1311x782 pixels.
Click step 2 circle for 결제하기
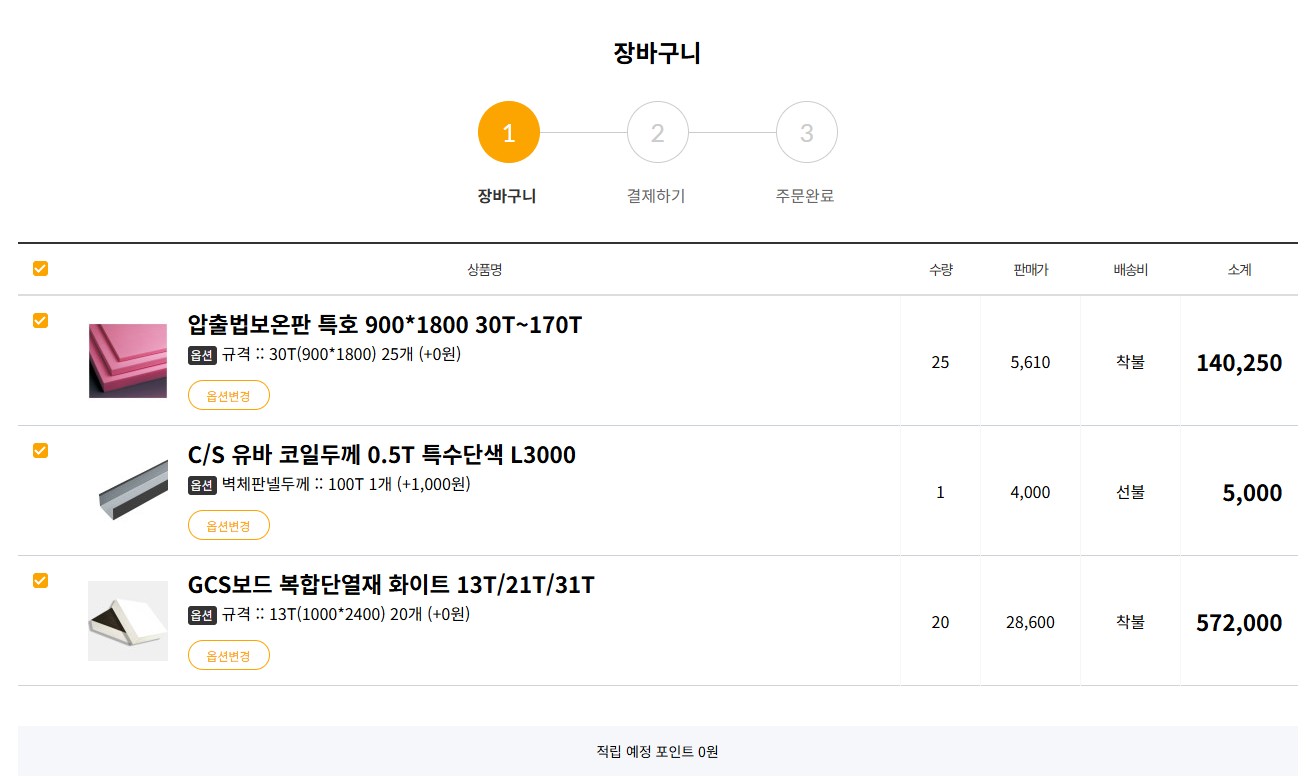[x=658, y=132]
